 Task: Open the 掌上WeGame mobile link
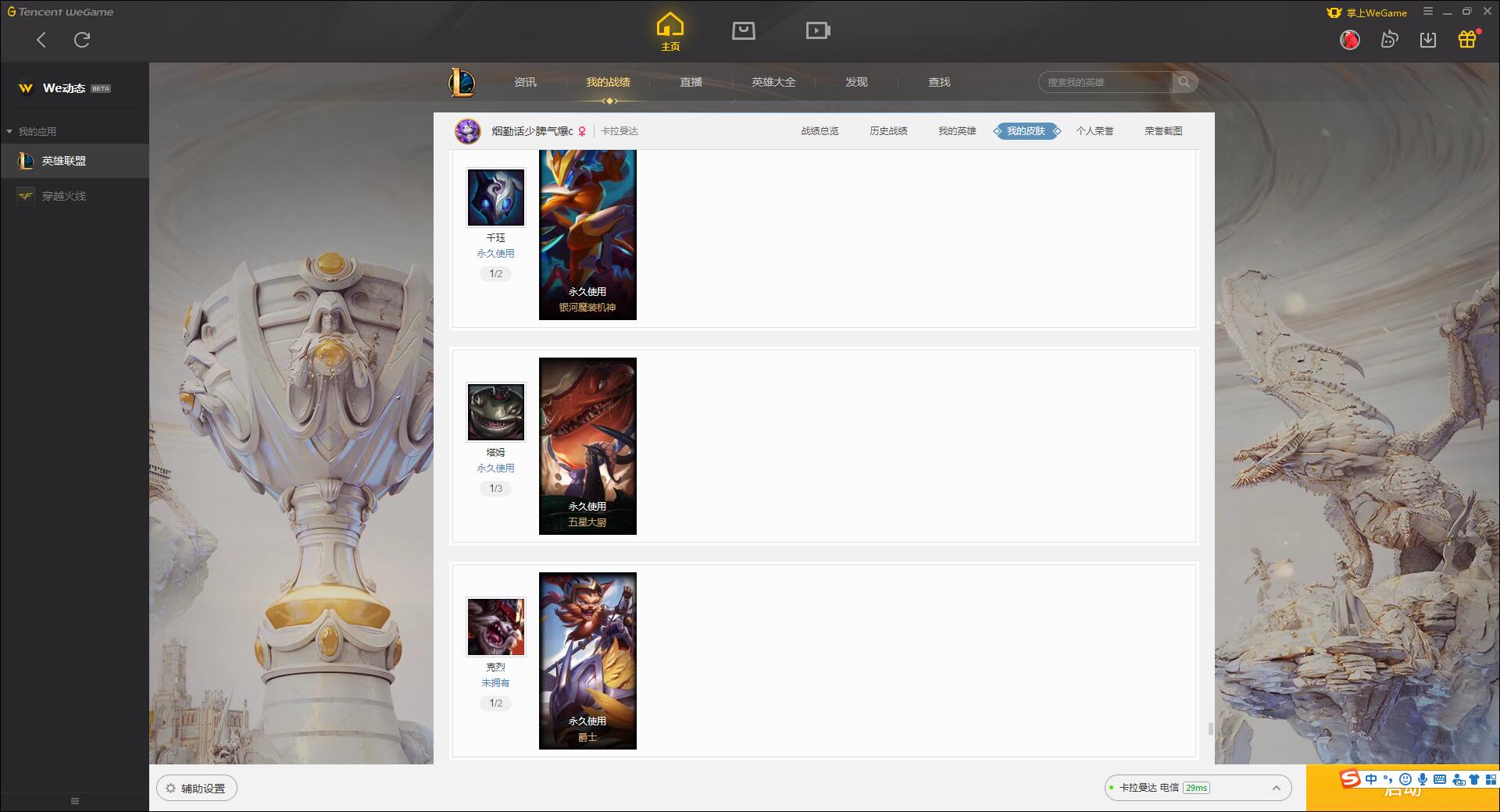[x=1366, y=12]
